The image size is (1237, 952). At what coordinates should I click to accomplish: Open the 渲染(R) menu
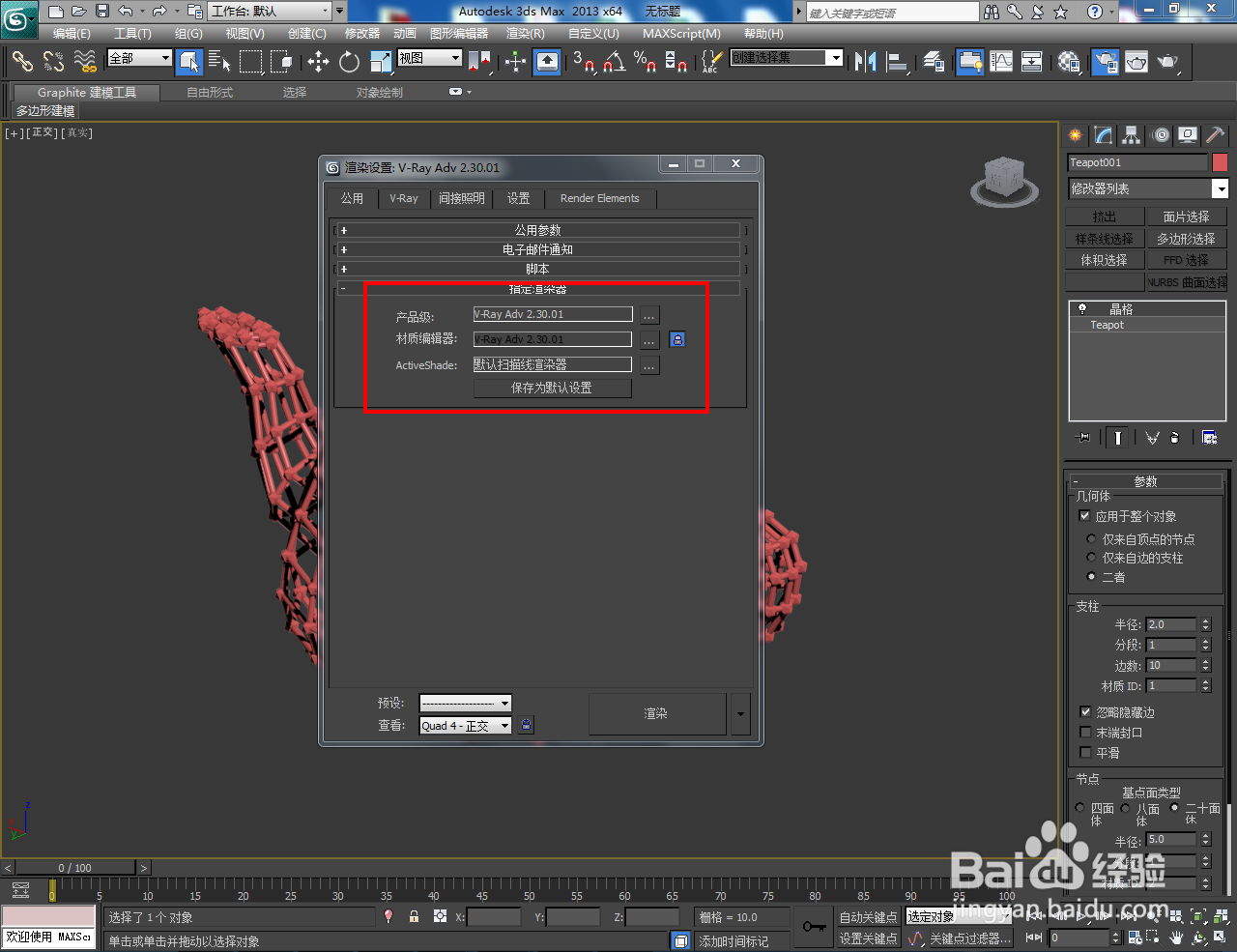point(526,33)
